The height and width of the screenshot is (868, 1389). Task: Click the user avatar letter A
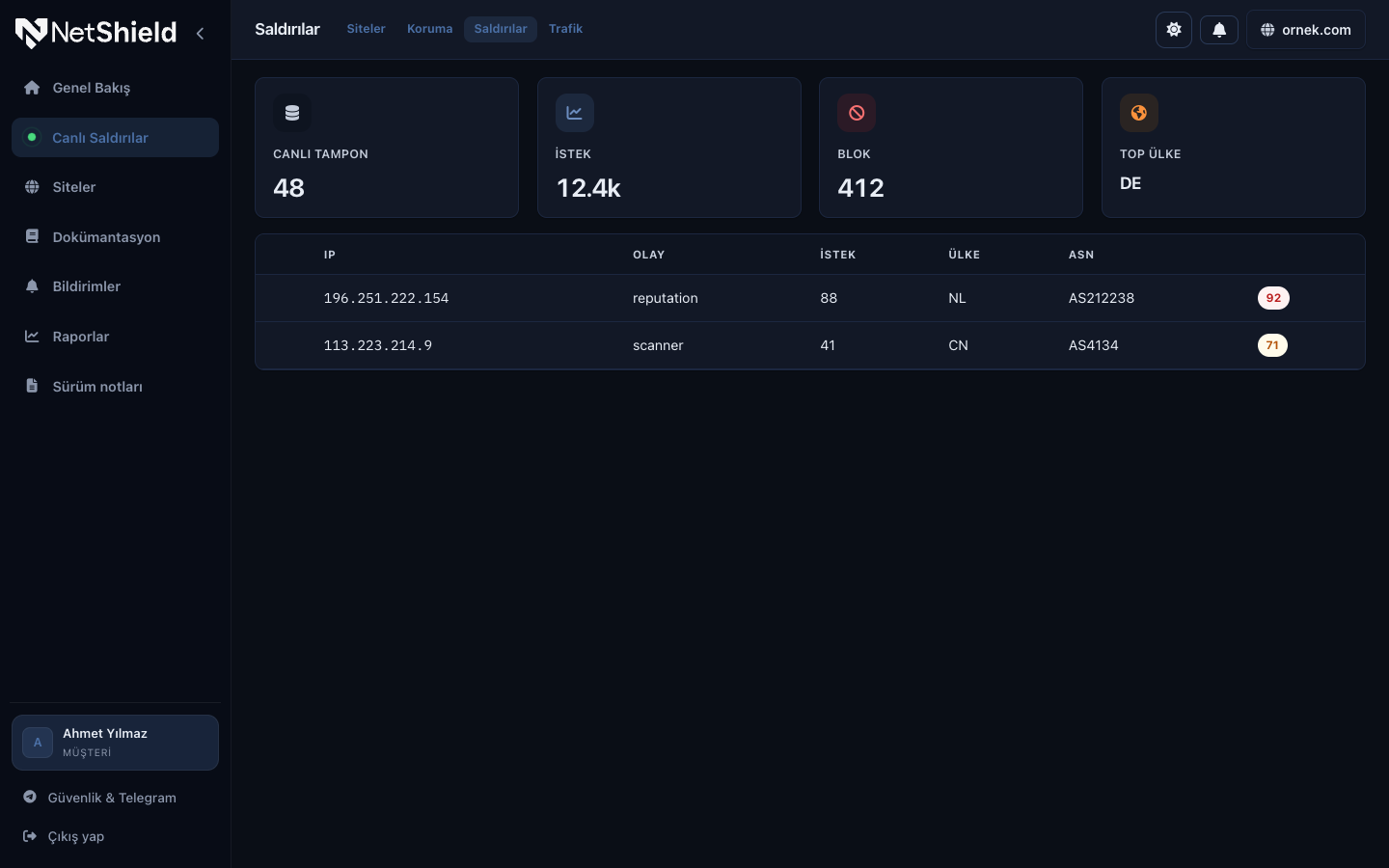38,743
